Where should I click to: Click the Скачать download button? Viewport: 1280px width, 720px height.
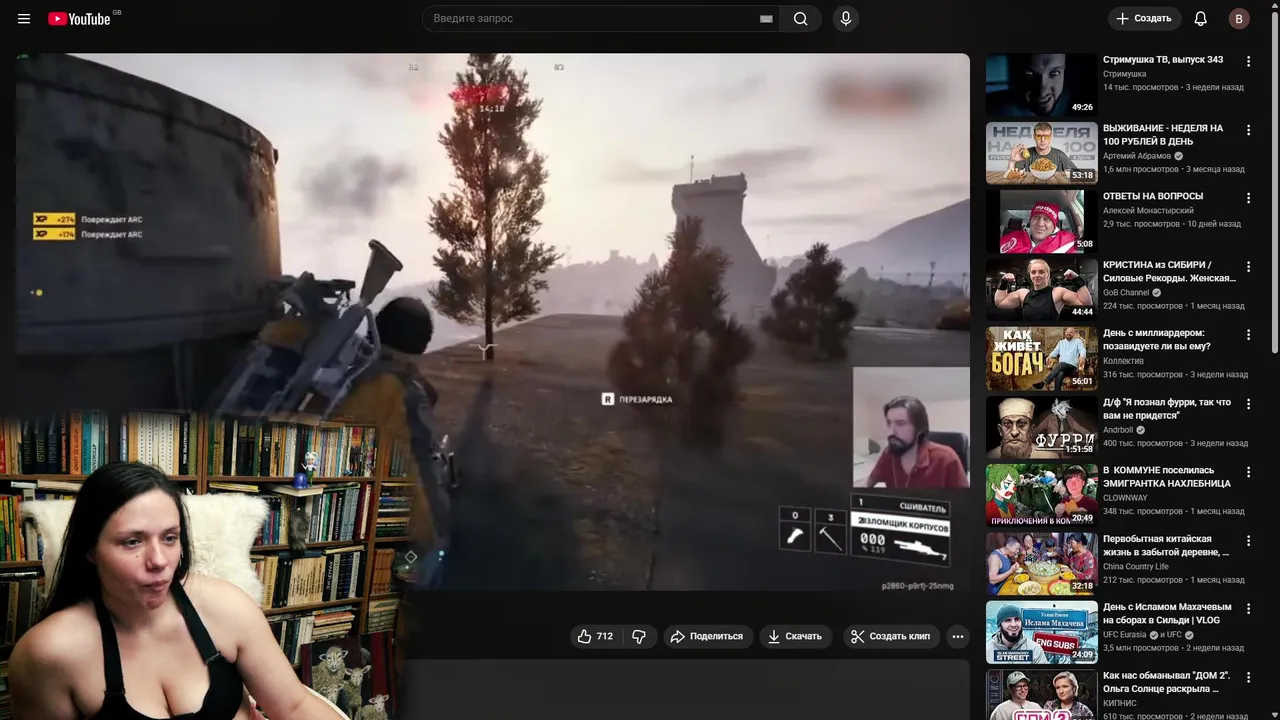[795, 636]
